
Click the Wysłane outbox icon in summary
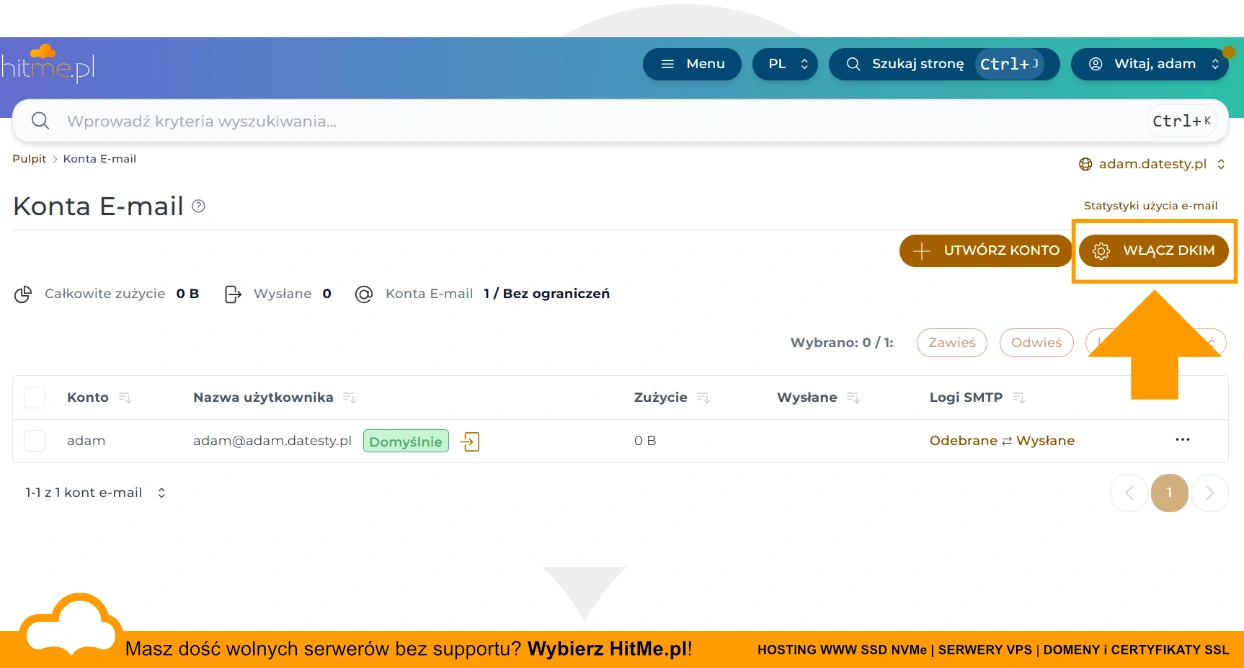point(233,294)
